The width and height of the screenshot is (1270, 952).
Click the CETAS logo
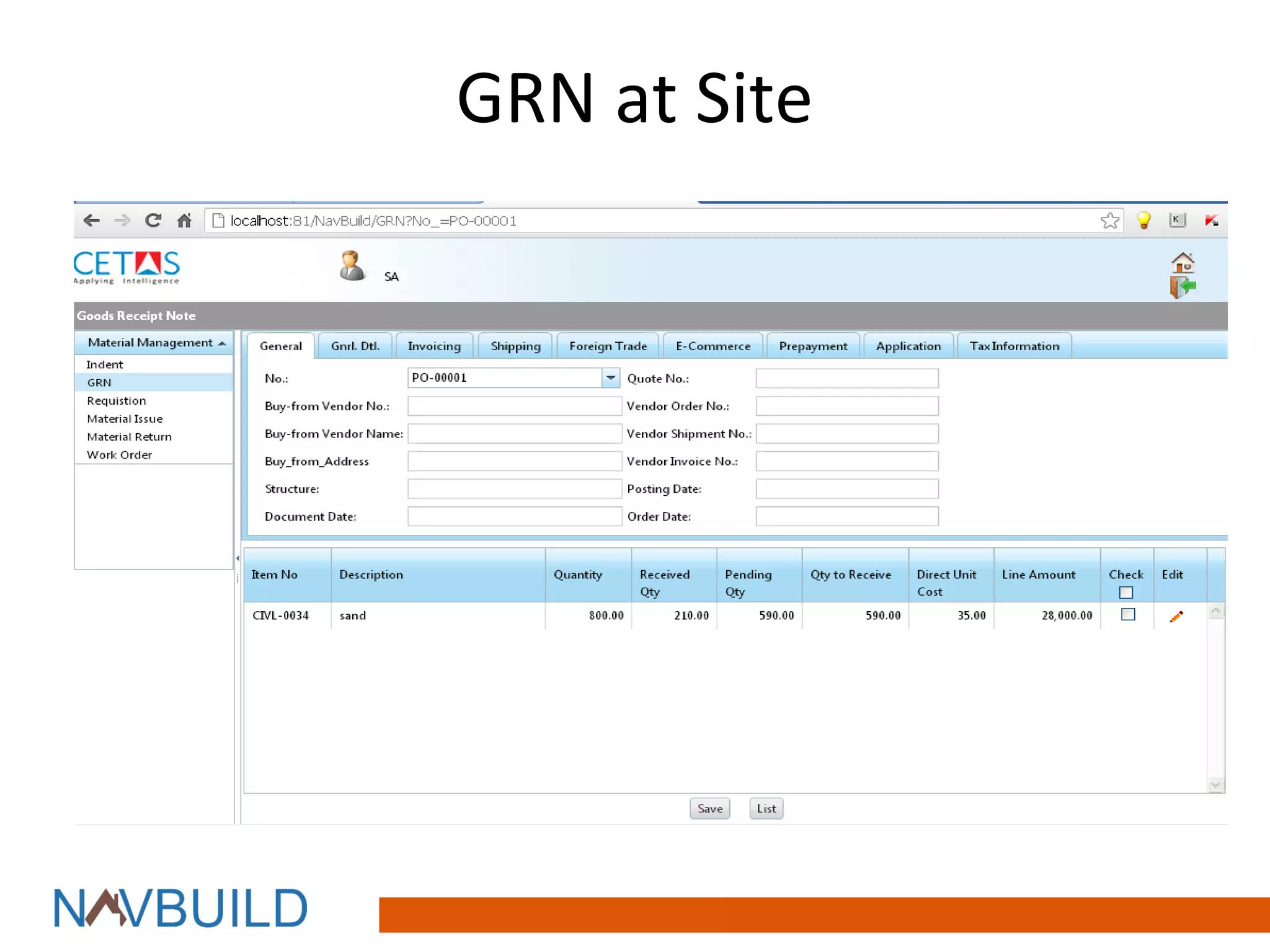point(127,268)
